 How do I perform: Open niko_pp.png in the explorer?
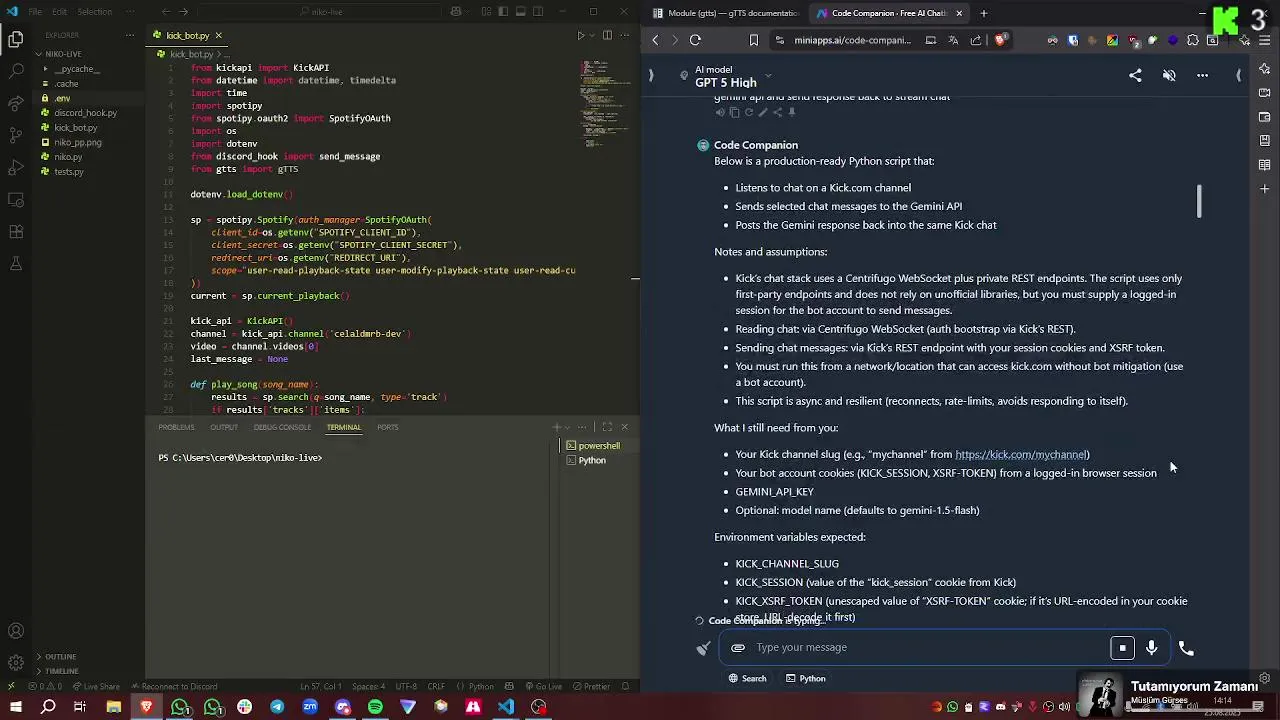pos(78,142)
